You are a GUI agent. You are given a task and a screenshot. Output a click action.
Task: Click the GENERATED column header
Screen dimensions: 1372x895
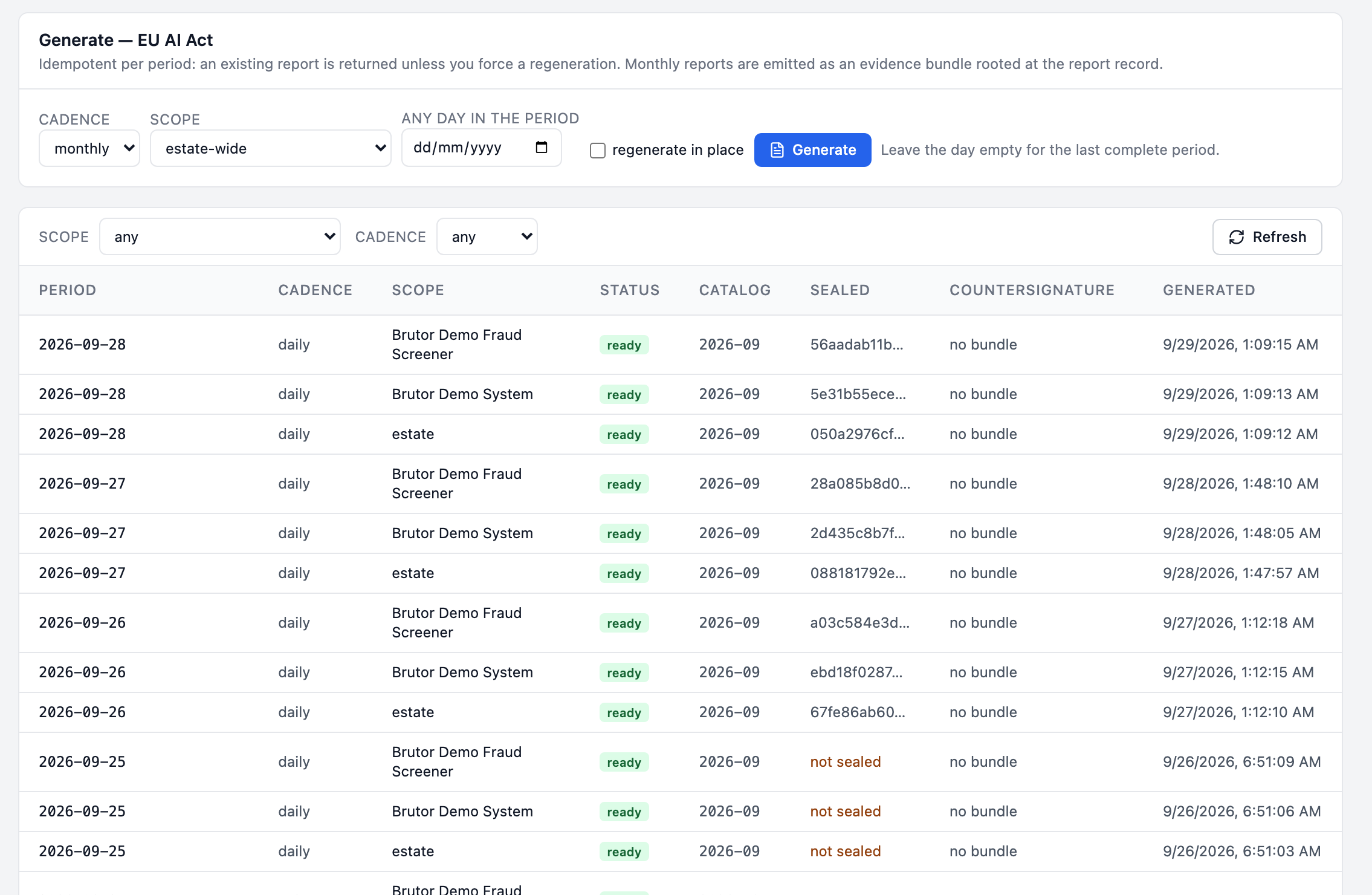tap(1209, 290)
